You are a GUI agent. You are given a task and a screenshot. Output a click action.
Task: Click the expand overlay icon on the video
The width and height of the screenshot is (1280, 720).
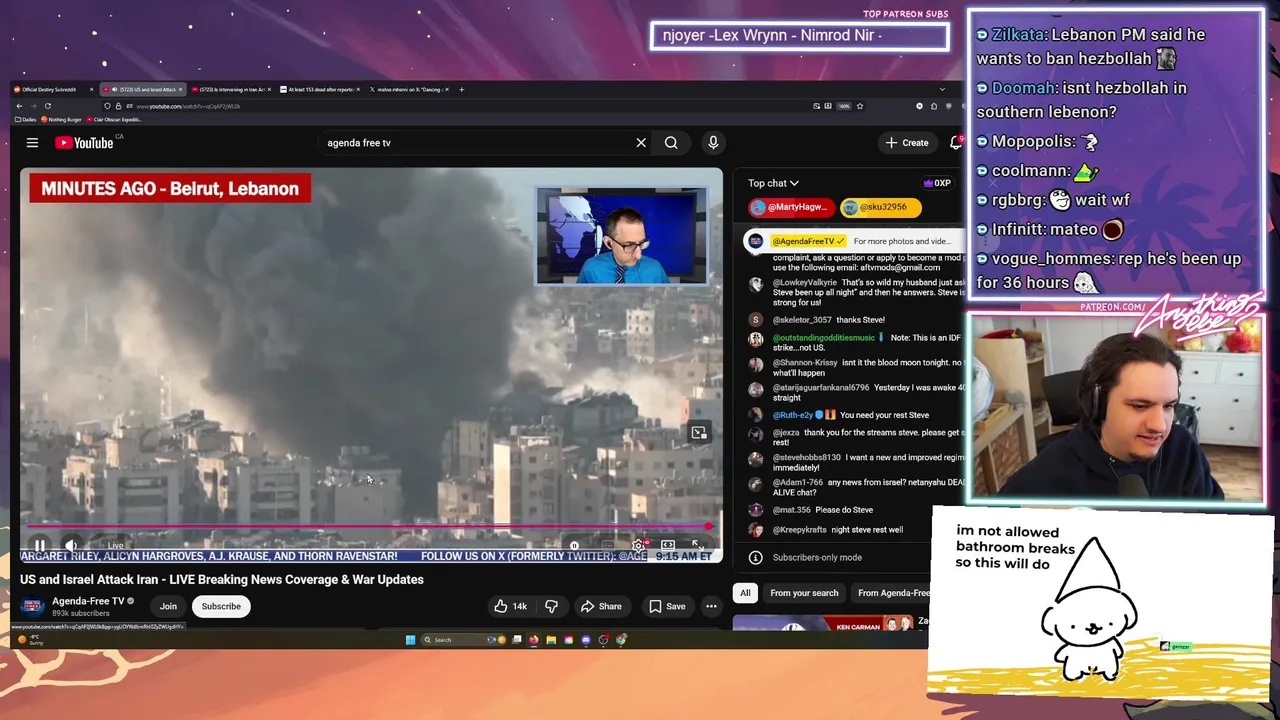(699, 433)
